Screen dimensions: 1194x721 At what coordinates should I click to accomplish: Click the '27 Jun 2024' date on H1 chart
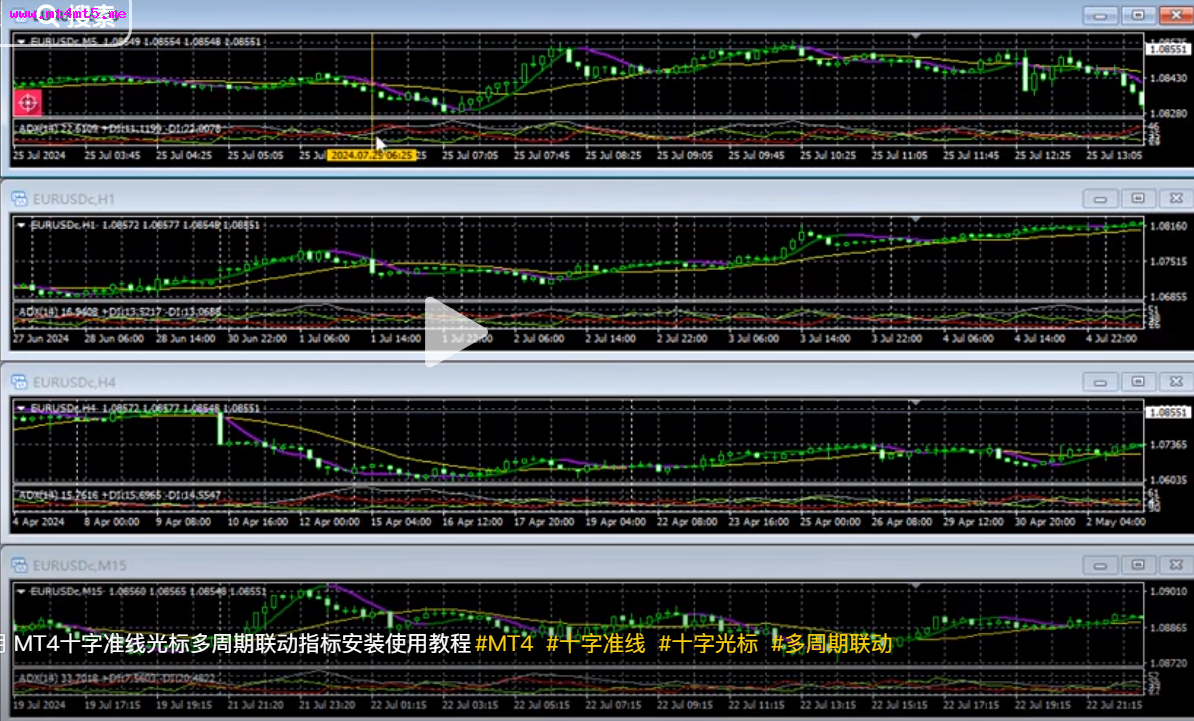[x=40, y=339]
